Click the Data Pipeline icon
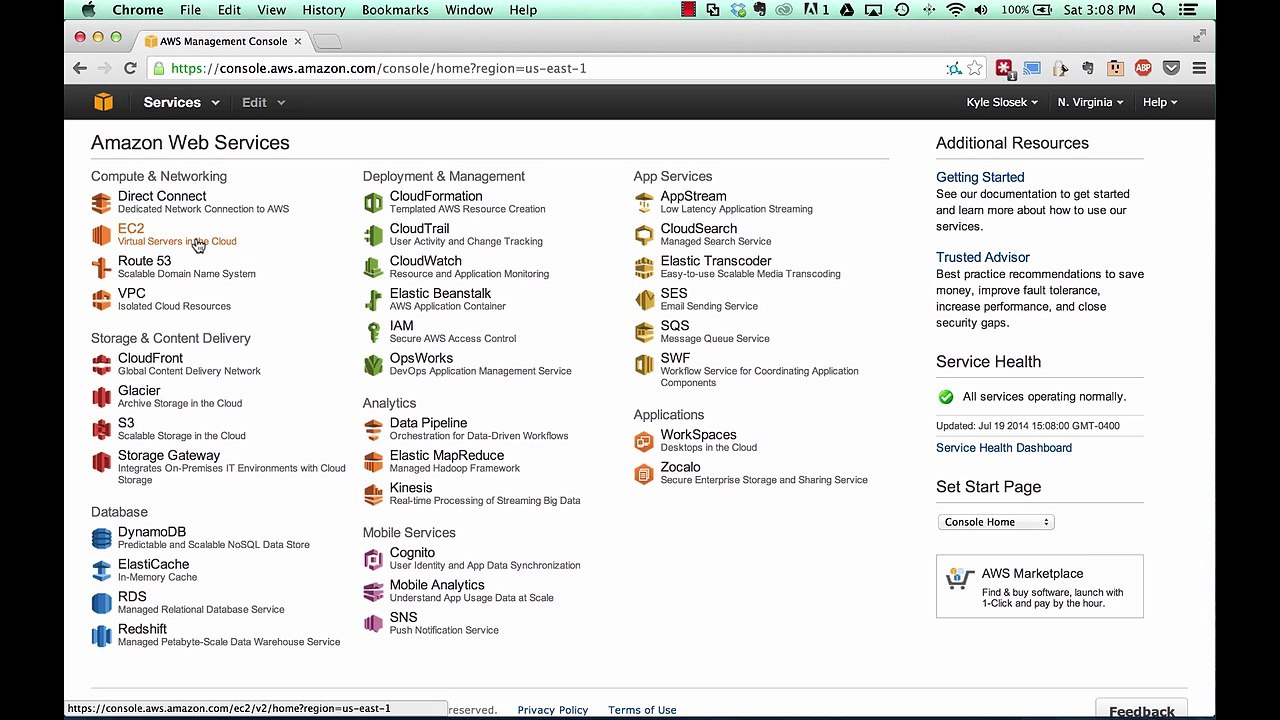The height and width of the screenshot is (720, 1280). click(373, 430)
